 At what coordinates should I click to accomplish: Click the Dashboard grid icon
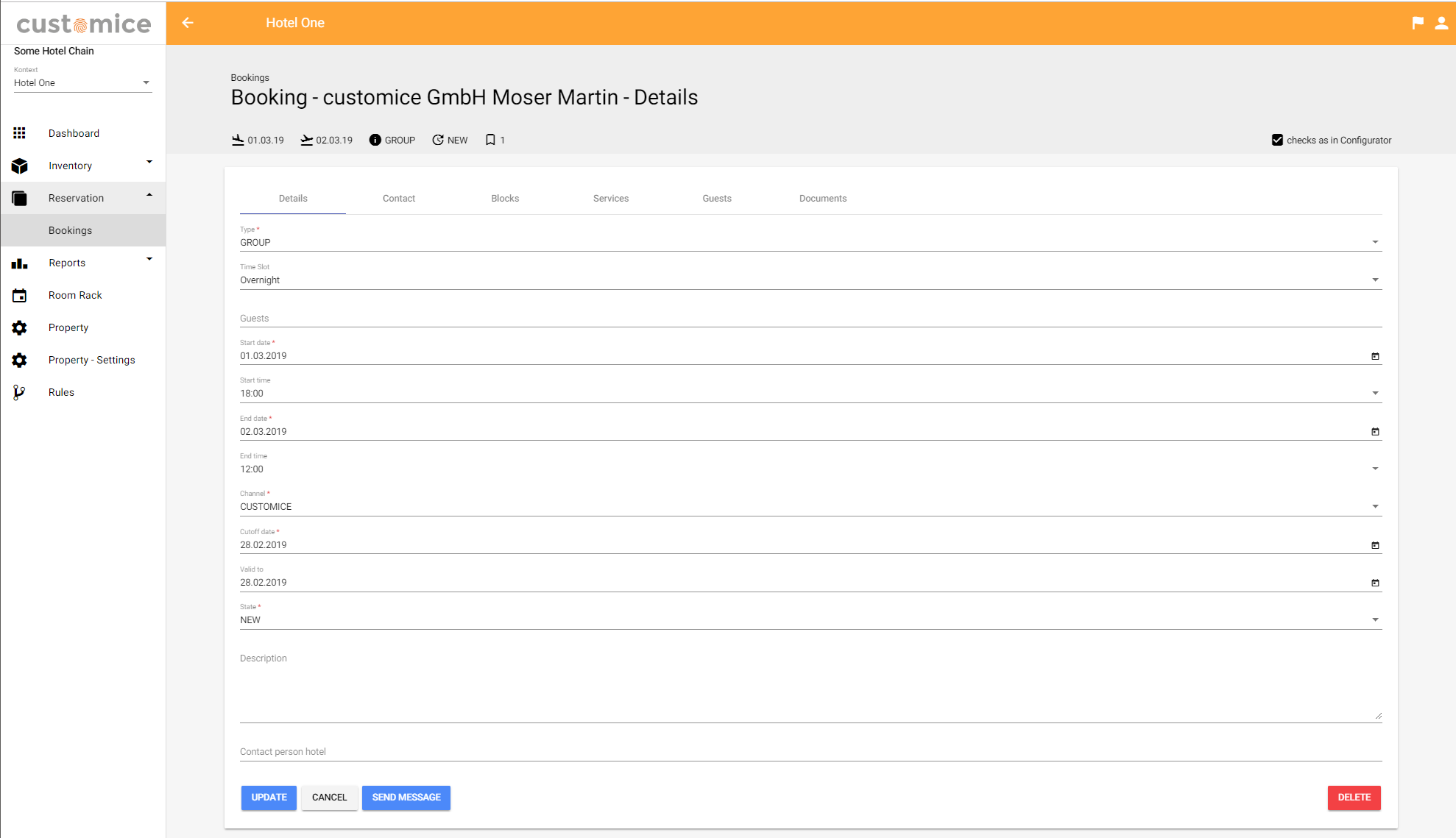point(20,133)
